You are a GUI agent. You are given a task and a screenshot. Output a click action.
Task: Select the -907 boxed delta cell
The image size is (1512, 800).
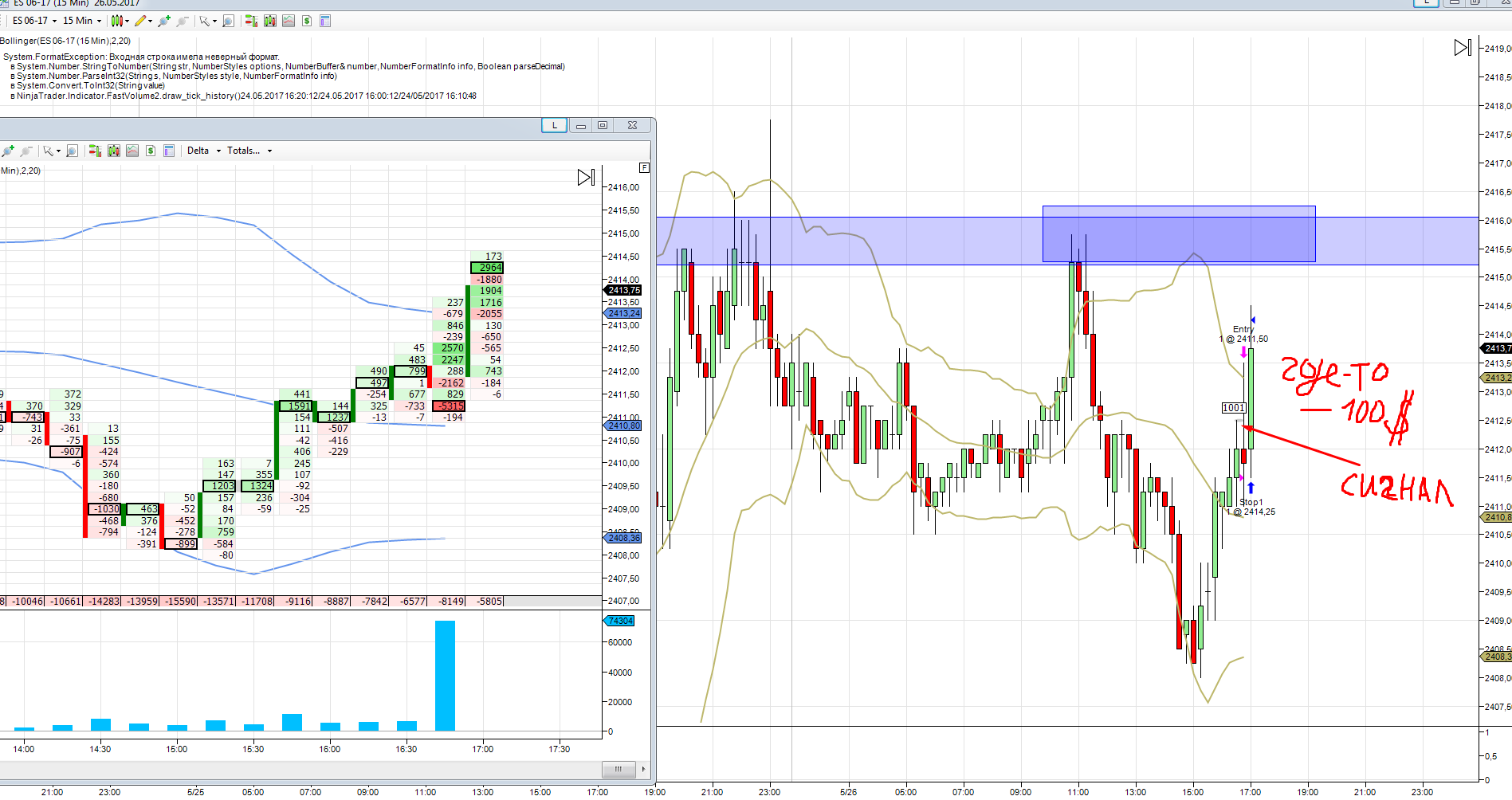(66, 452)
